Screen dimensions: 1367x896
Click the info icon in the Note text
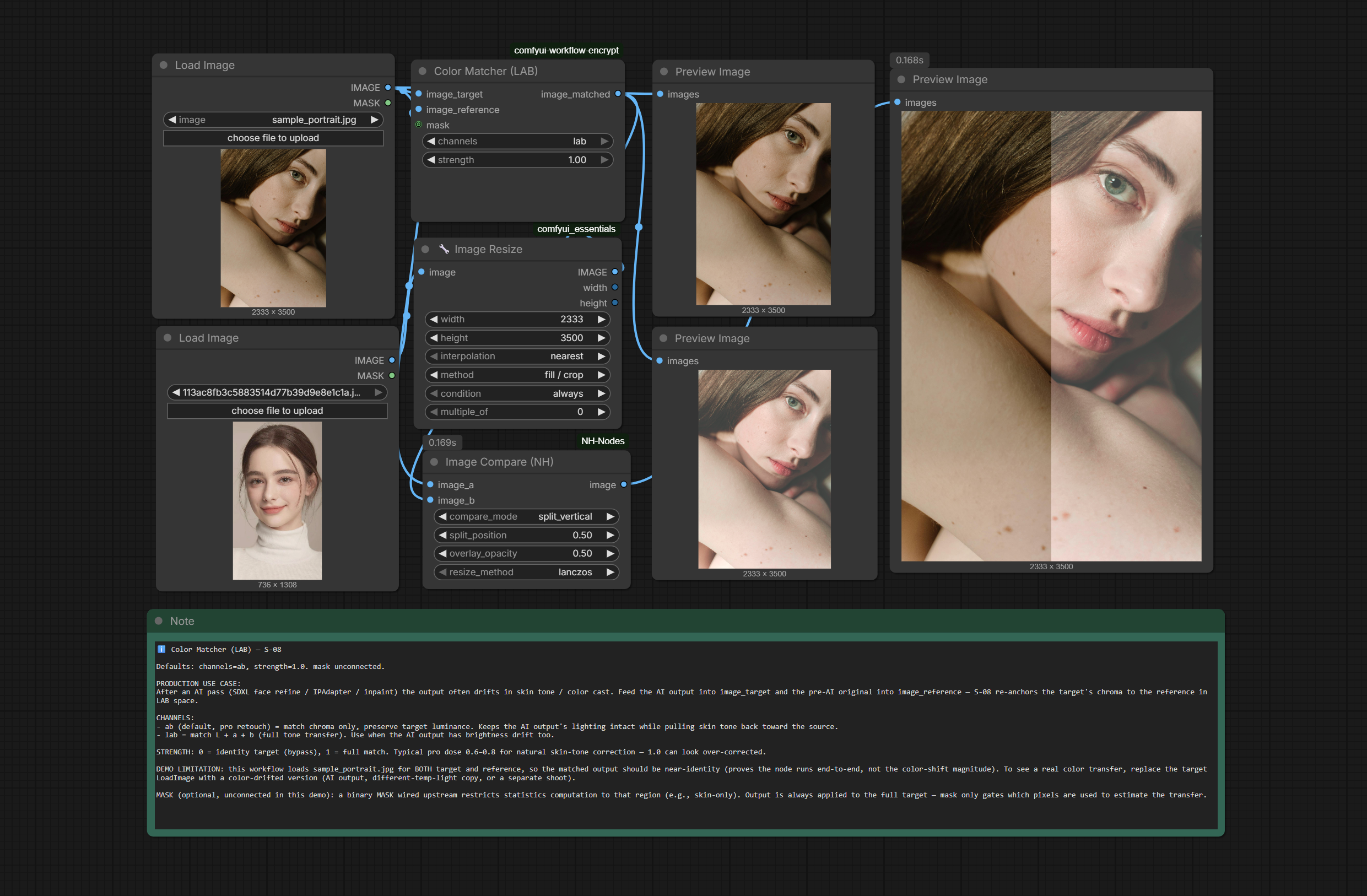click(x=161, y=649)
